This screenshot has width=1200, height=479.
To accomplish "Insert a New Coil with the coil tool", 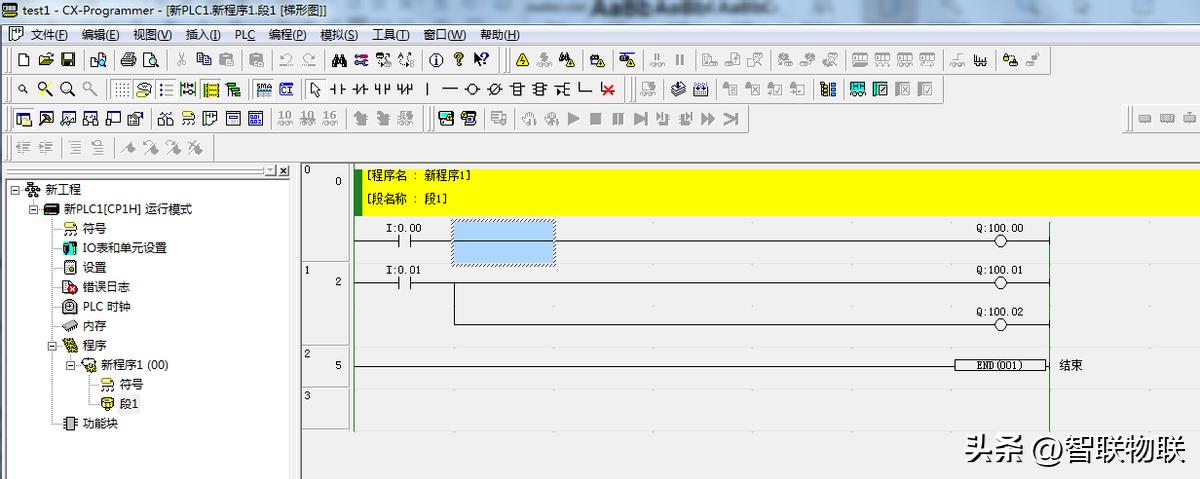I will (x=472, y=89).
